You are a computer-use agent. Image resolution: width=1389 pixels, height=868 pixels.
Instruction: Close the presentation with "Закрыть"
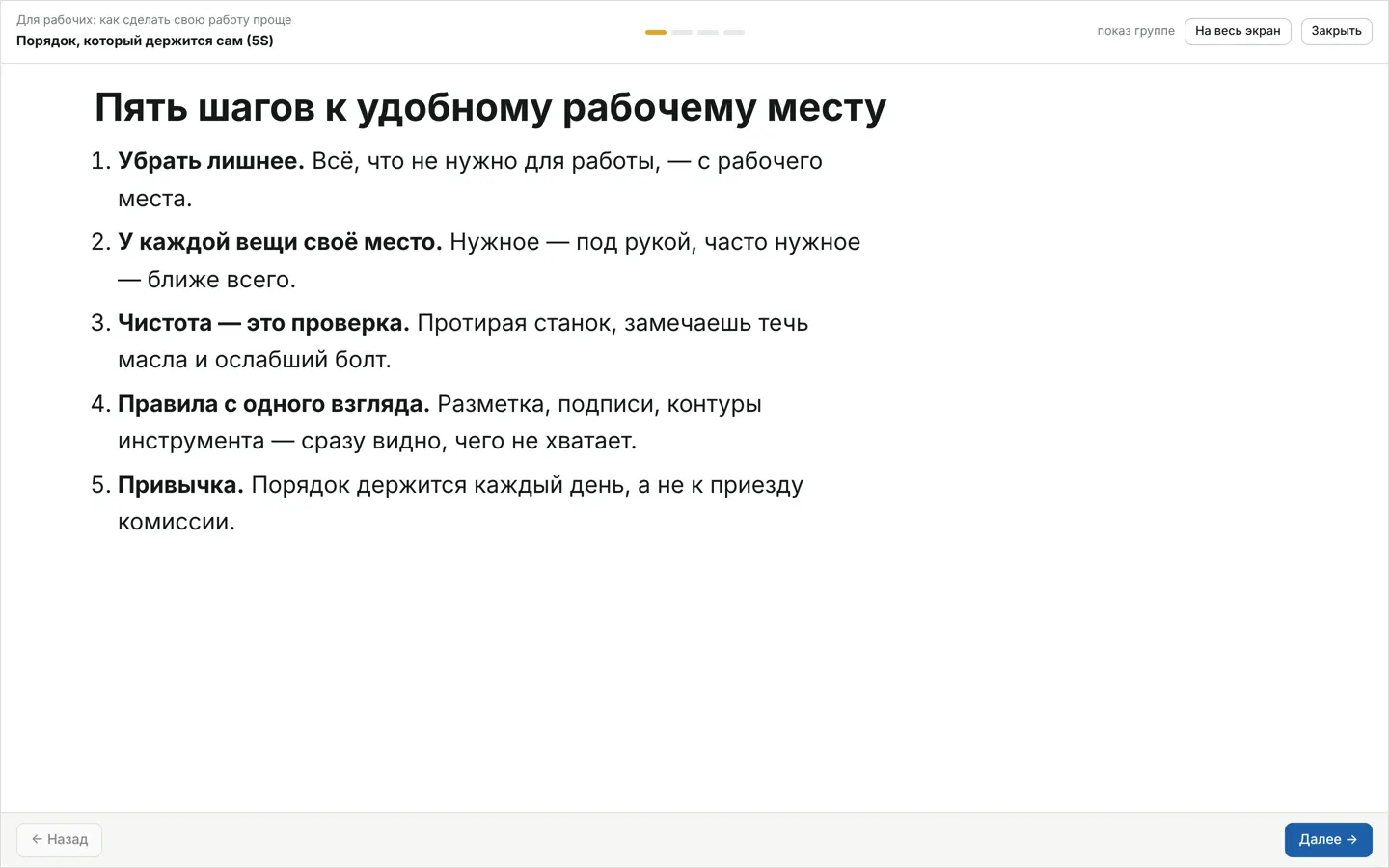click(1336, 31)
